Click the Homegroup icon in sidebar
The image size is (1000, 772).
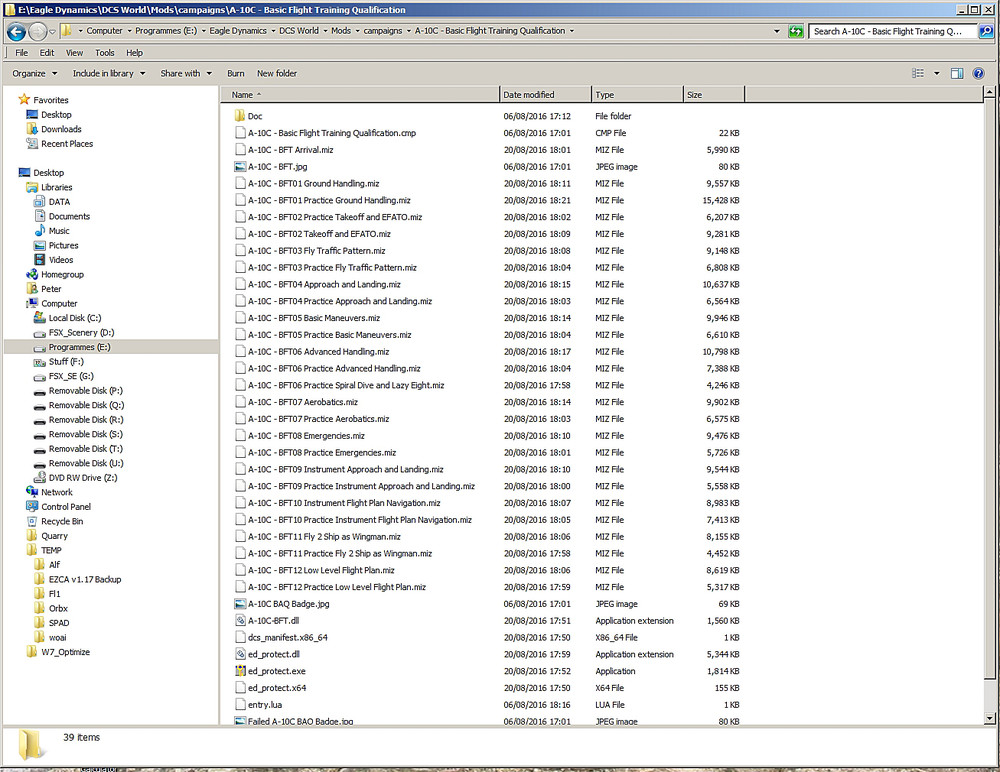pyautogui.click(x=32, y=274)
